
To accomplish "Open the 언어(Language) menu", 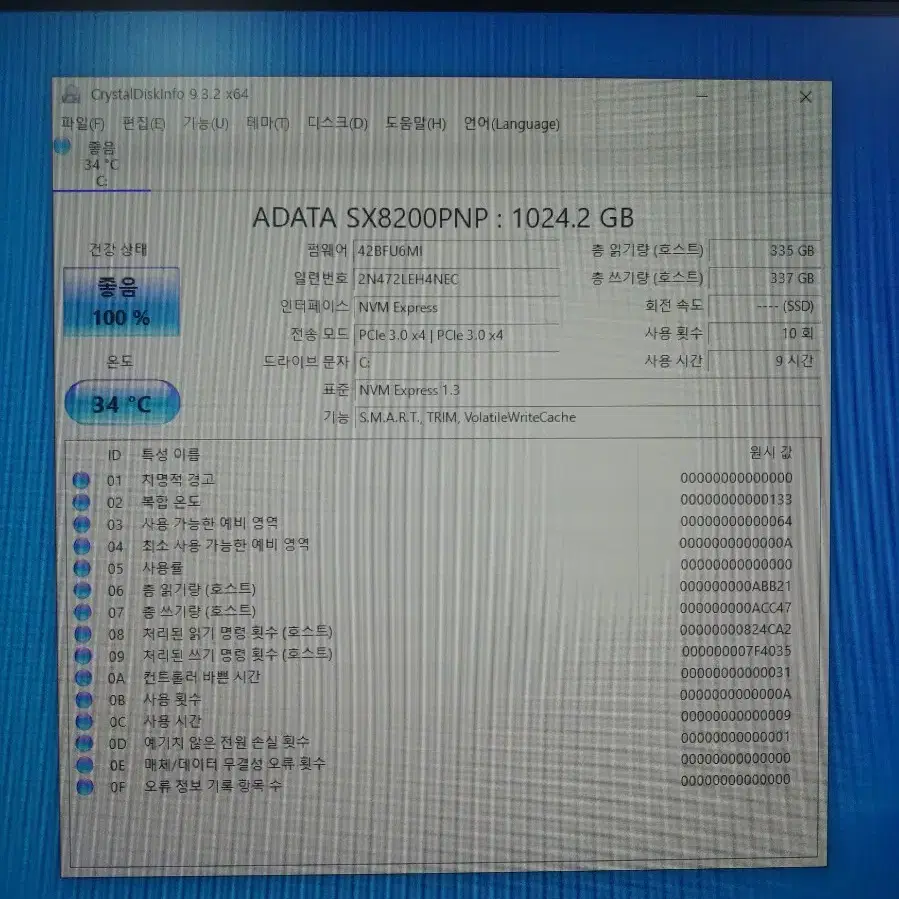I will [x=511, y=123].
